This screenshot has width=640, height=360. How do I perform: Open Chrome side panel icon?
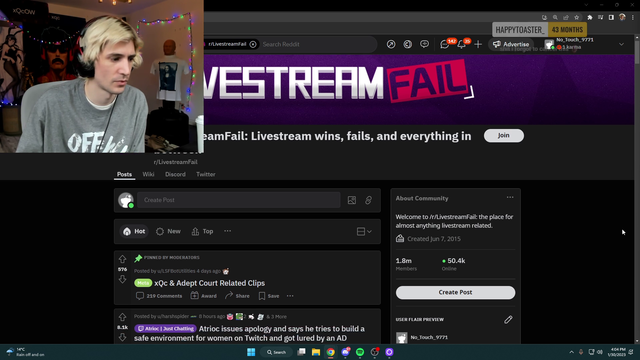[x=611, y=17]
